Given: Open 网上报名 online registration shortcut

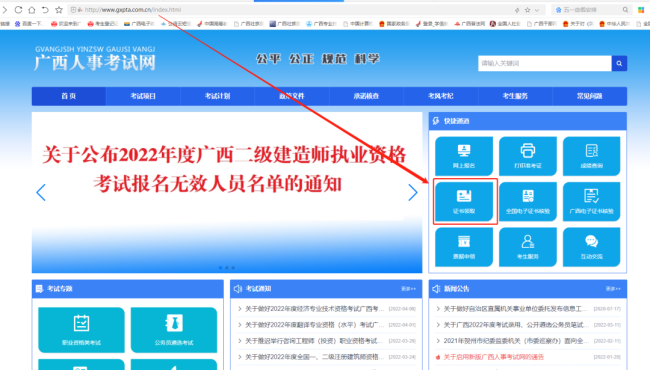Looking at the screenshot, I should [464, 156].
